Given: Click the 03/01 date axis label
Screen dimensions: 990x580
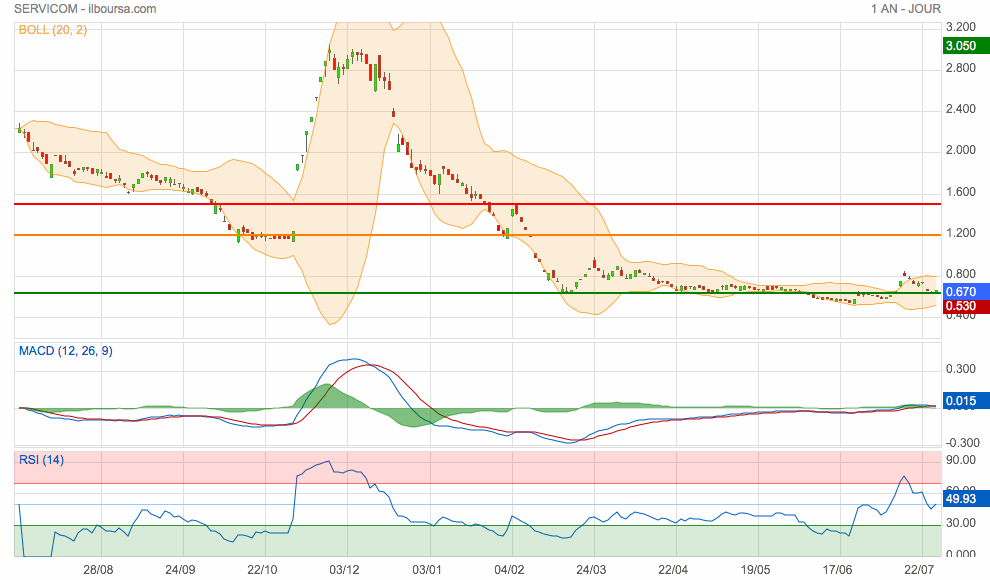Looking at the screenshot, I should pos(427,570).
